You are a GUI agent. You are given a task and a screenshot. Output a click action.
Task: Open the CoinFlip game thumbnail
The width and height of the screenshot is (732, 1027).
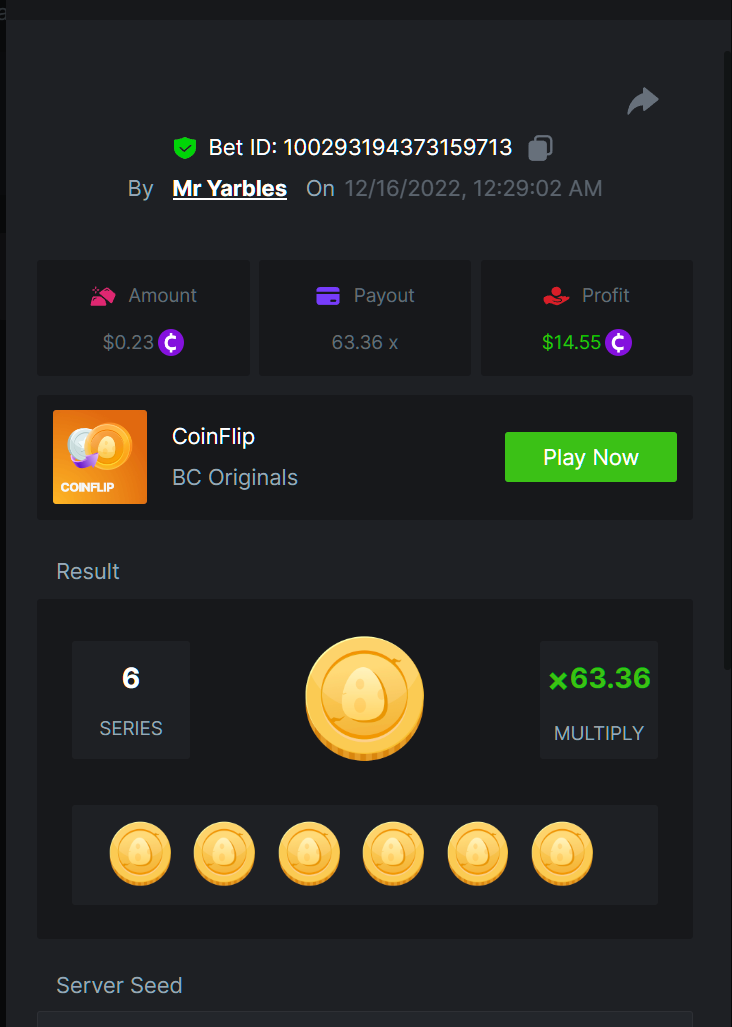pos(100,457)
